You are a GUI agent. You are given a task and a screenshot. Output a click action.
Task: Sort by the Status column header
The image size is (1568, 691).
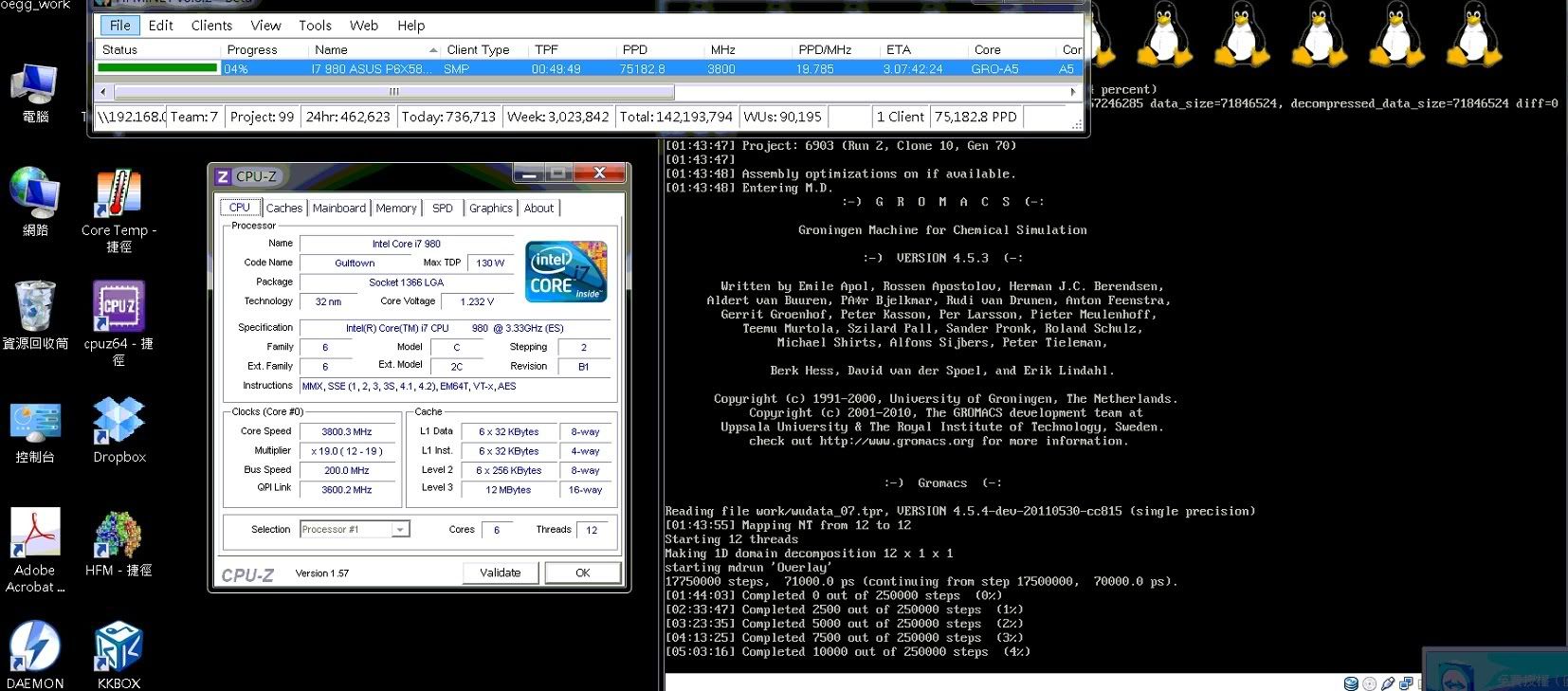tap(157, 49)
